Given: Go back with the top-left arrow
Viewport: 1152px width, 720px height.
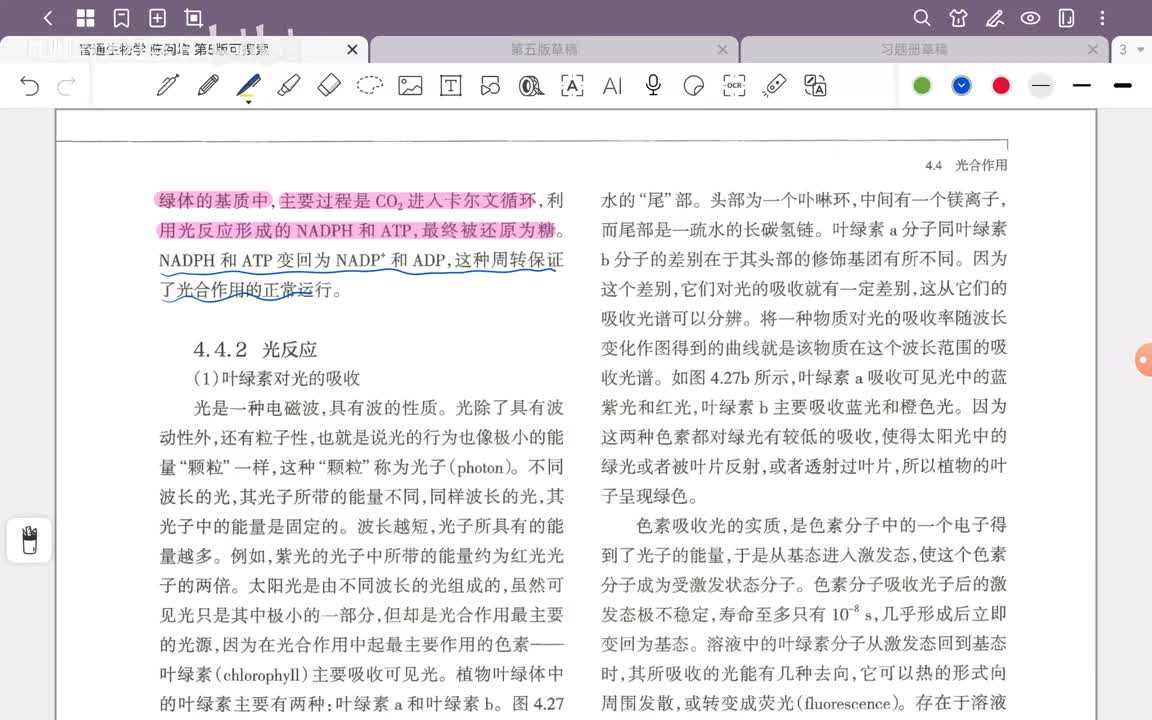Looking at the screenshot, I should pyautogui.click(x=48, y=18).
